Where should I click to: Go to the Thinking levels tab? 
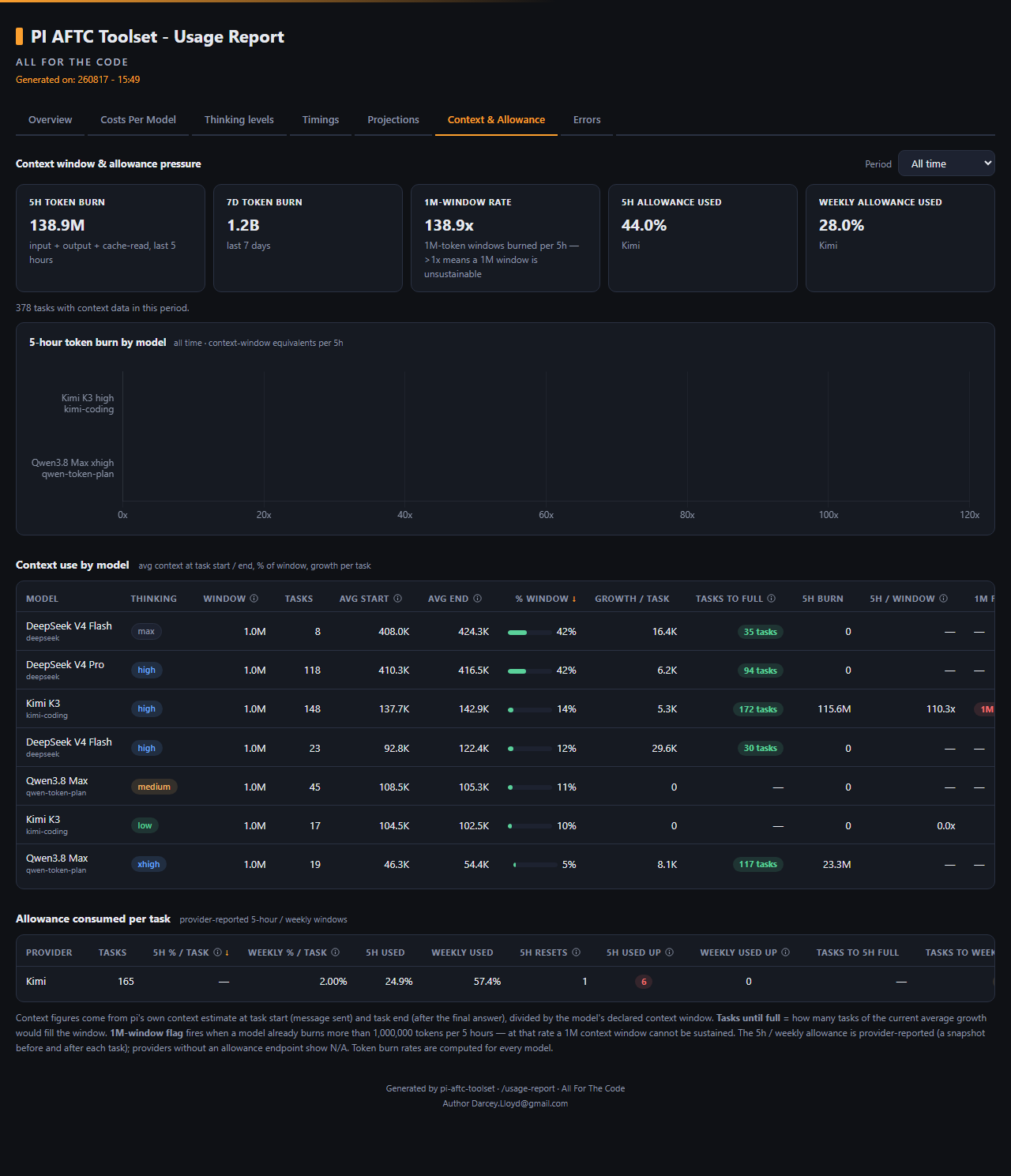239,120
